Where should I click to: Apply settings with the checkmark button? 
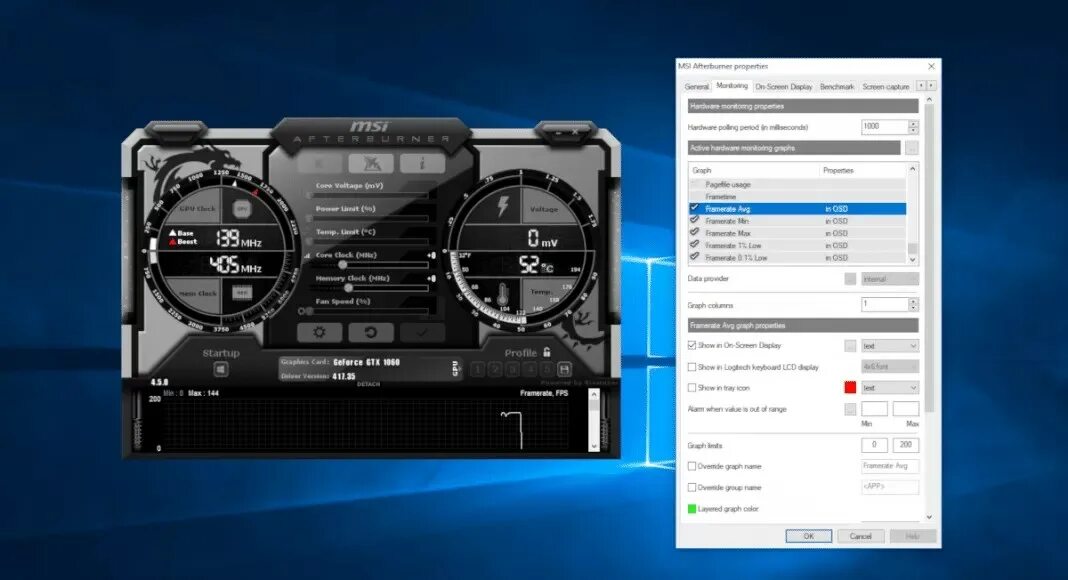click(422, 332)
